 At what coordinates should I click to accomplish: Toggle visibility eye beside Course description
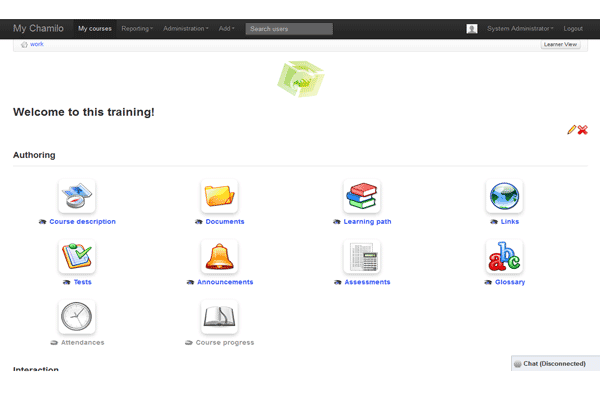(x=42, y=222)
